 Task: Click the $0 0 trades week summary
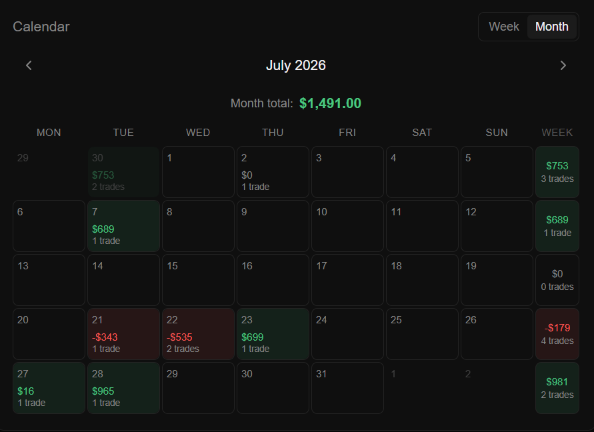point(557,280)
